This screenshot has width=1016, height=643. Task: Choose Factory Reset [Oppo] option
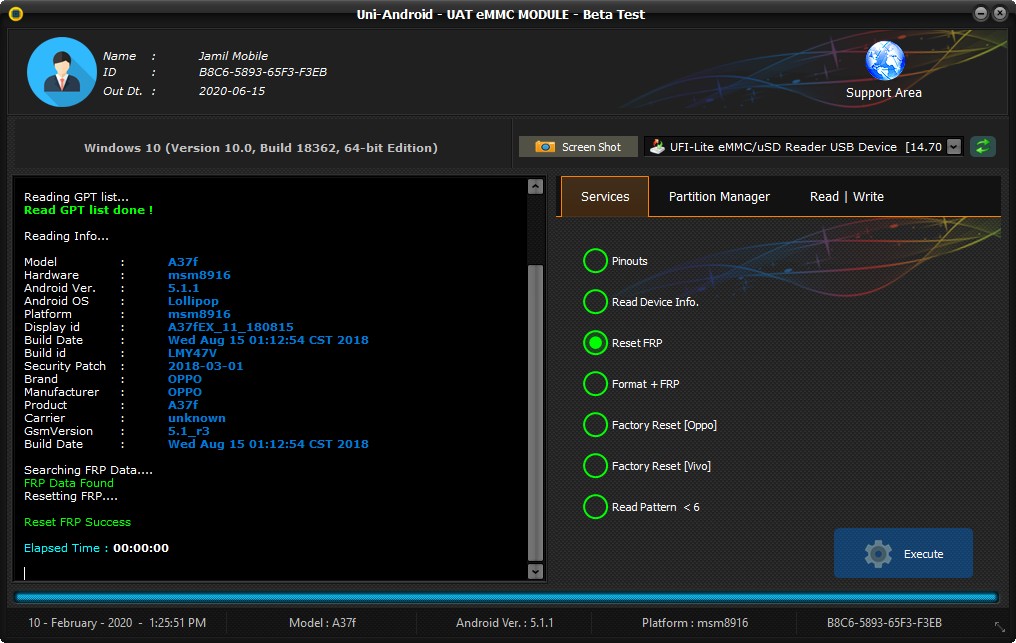595,425
